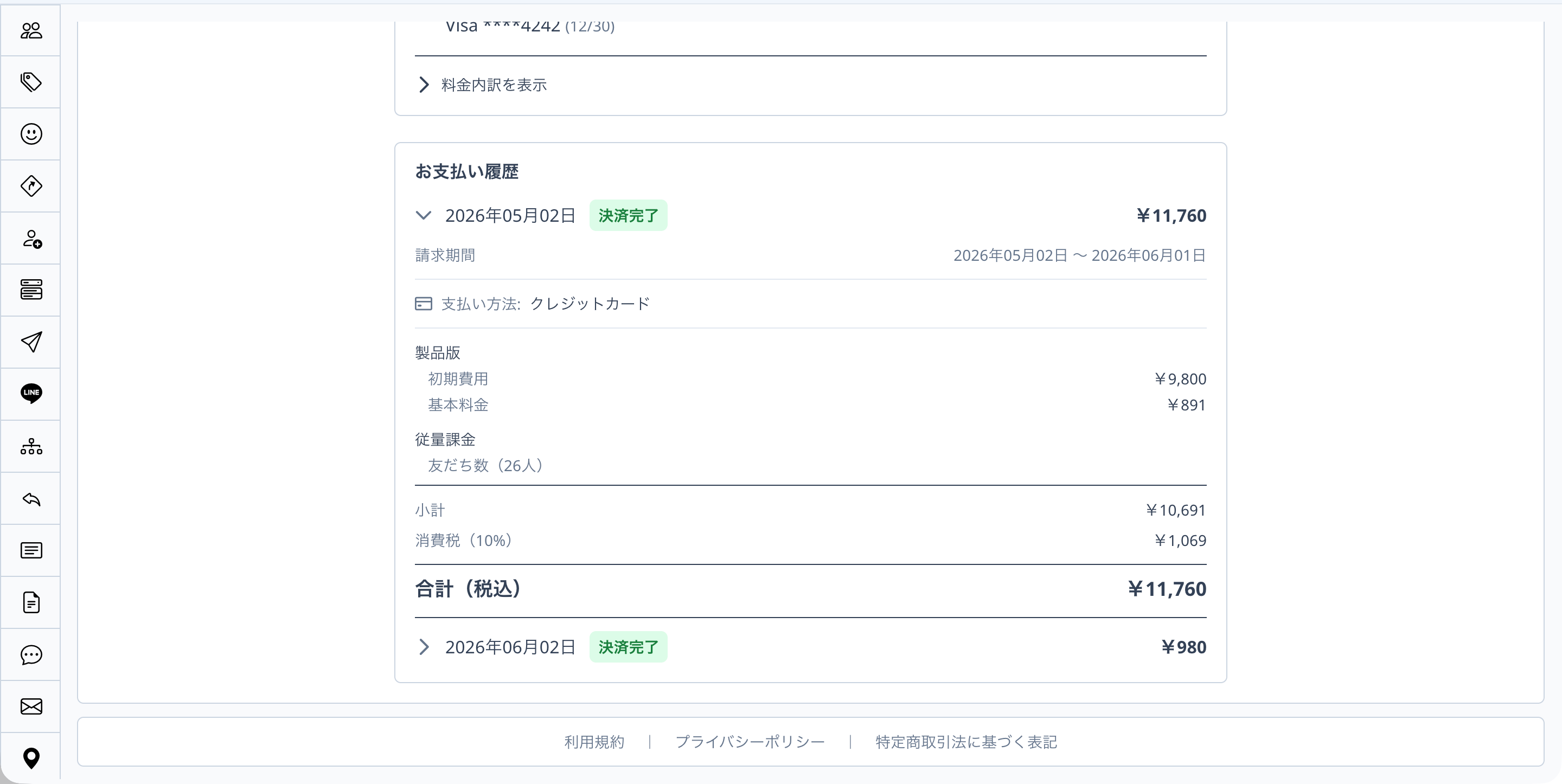Click the 製品版 section label
The image size is (1562, 784).
tap(437, 353)
